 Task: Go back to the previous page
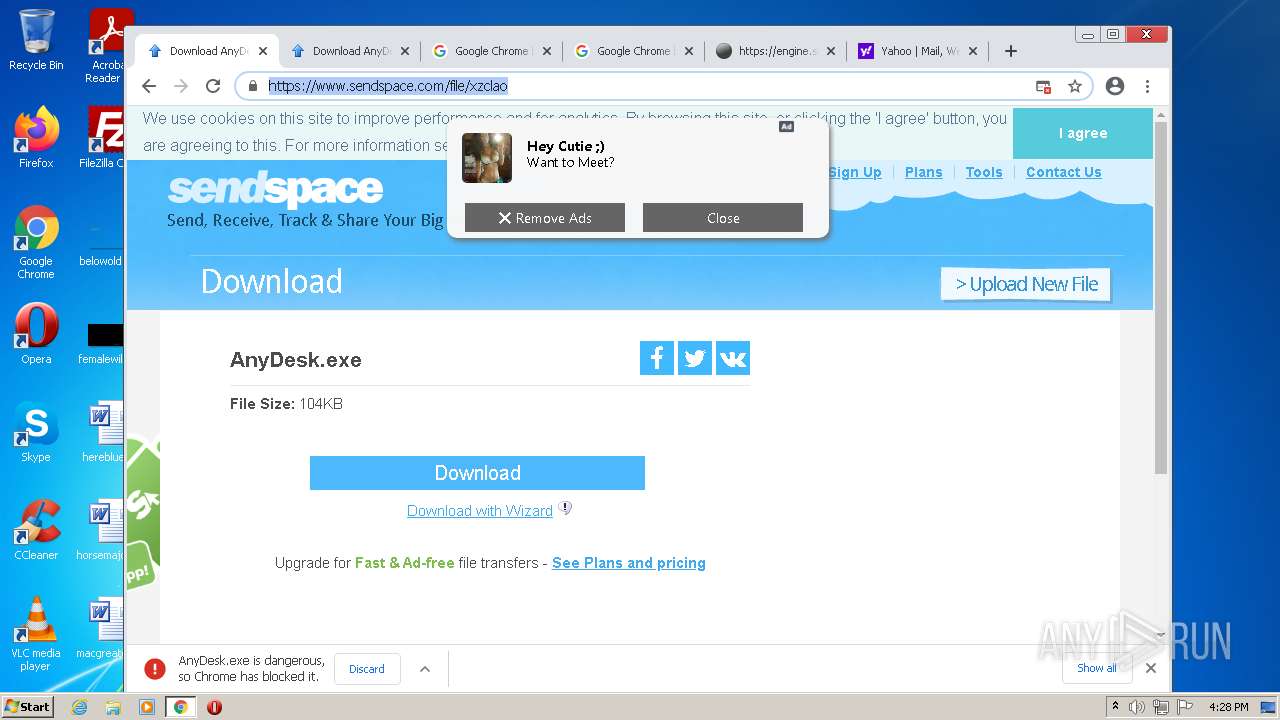pyautogui.click(x=149, y=86)
